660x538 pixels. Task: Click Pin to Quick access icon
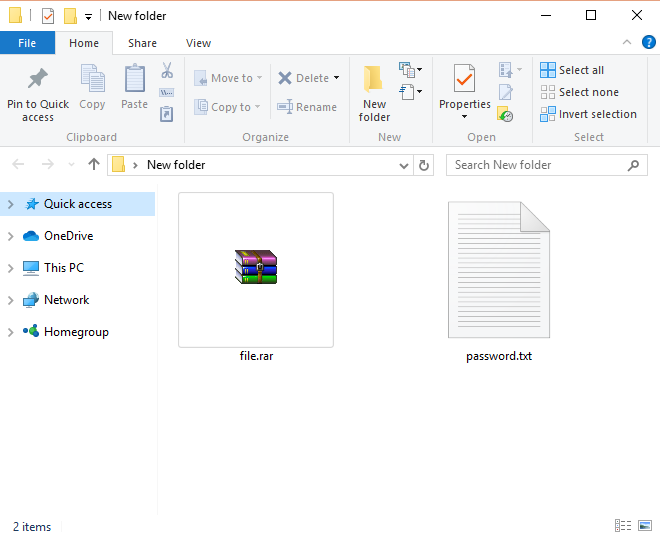pyautogui.click(x=37, y=78)
